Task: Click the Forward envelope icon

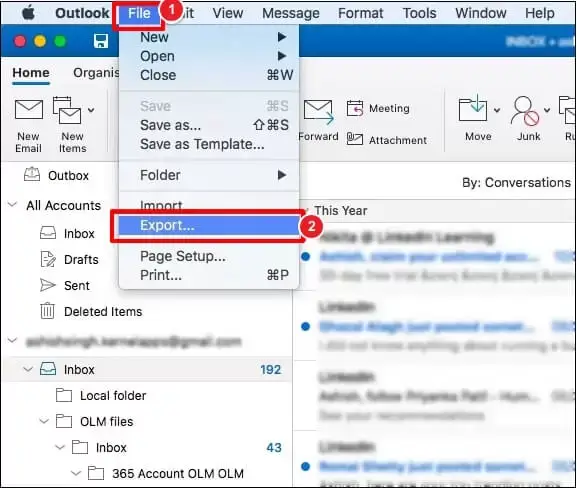Action: (x=318, y=111)
